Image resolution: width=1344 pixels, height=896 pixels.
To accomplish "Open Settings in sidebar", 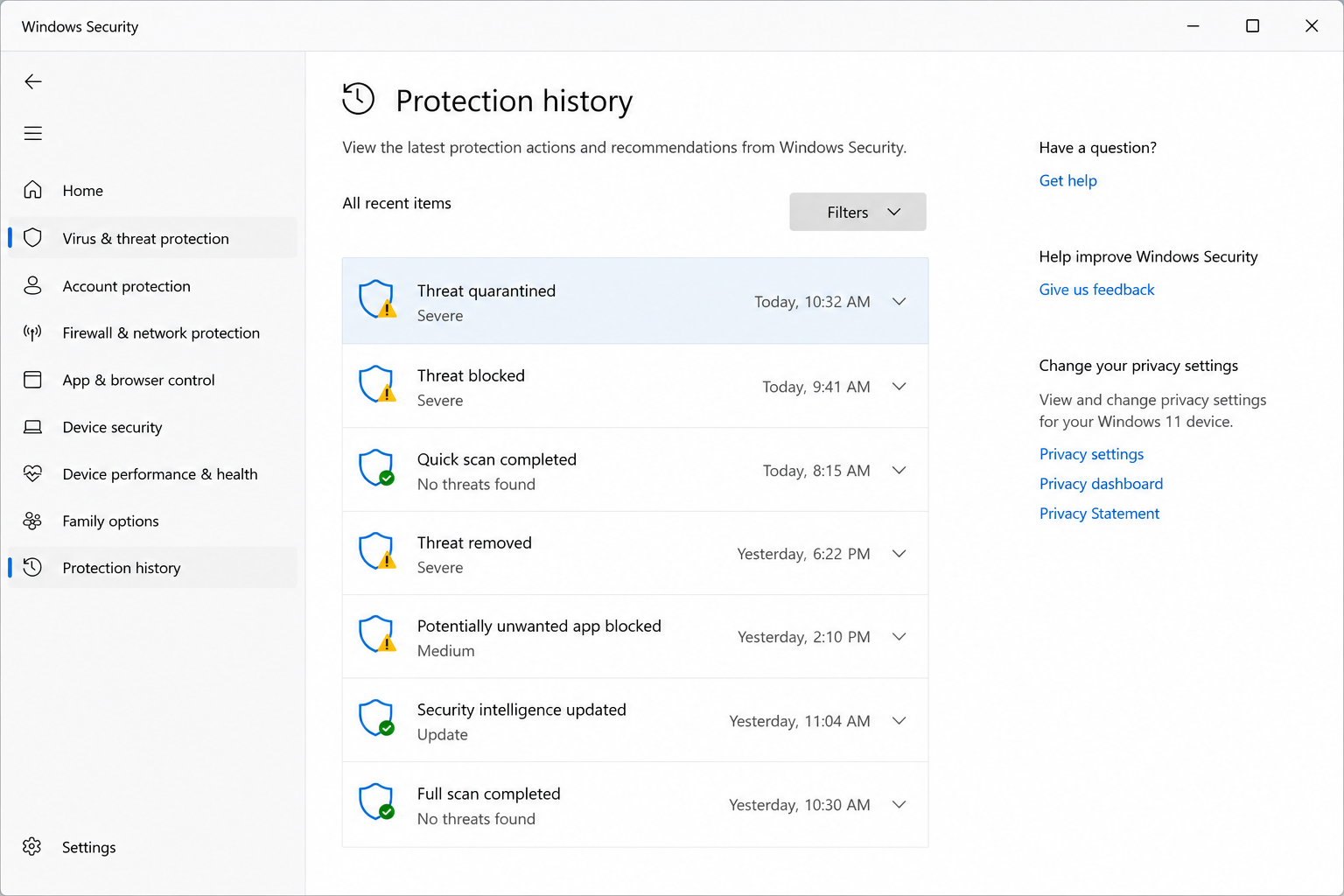I will 152,846.
